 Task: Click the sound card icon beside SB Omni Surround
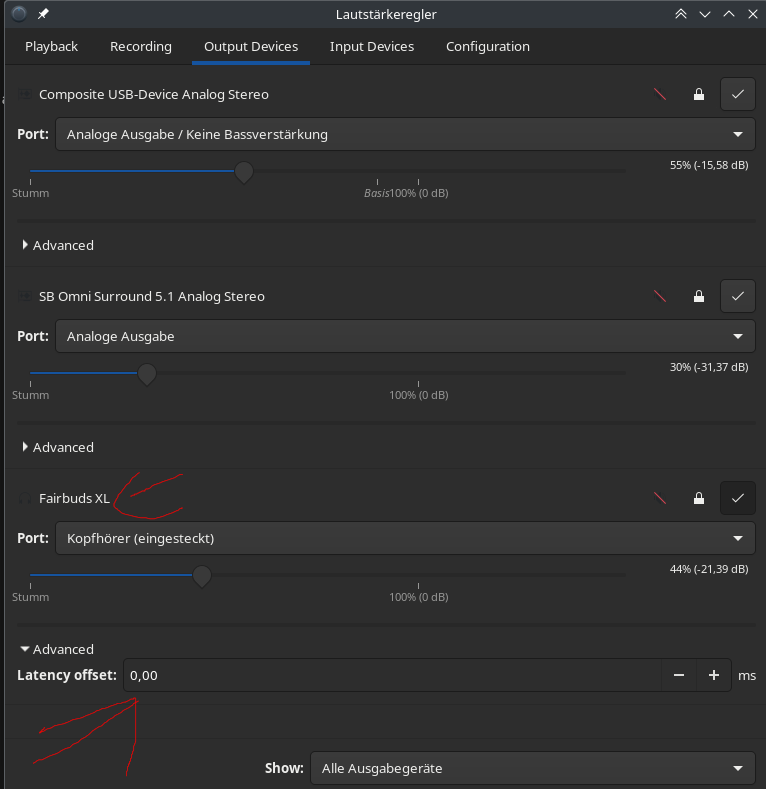(x=25, y=296)
